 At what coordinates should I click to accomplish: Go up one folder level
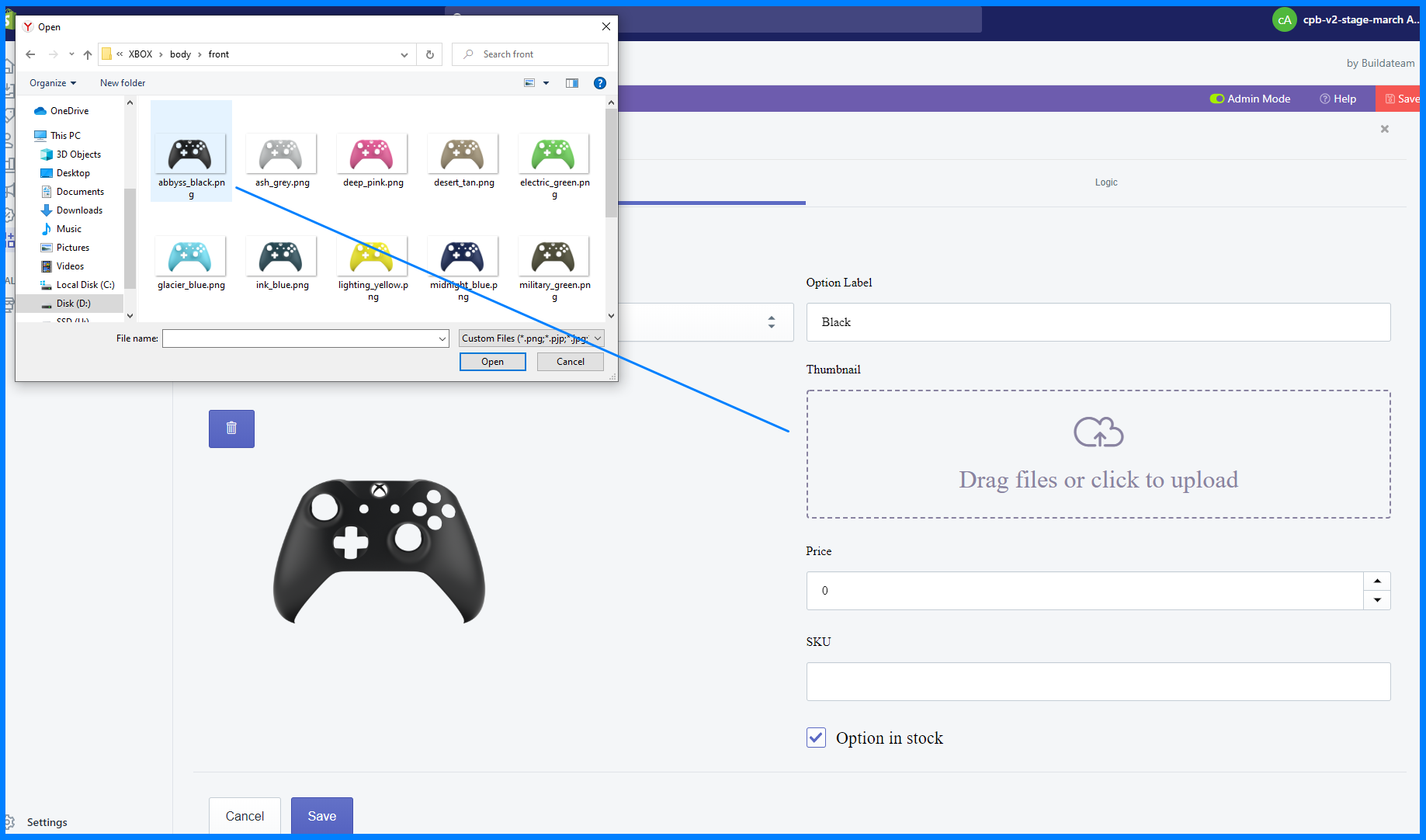[88, 54]
